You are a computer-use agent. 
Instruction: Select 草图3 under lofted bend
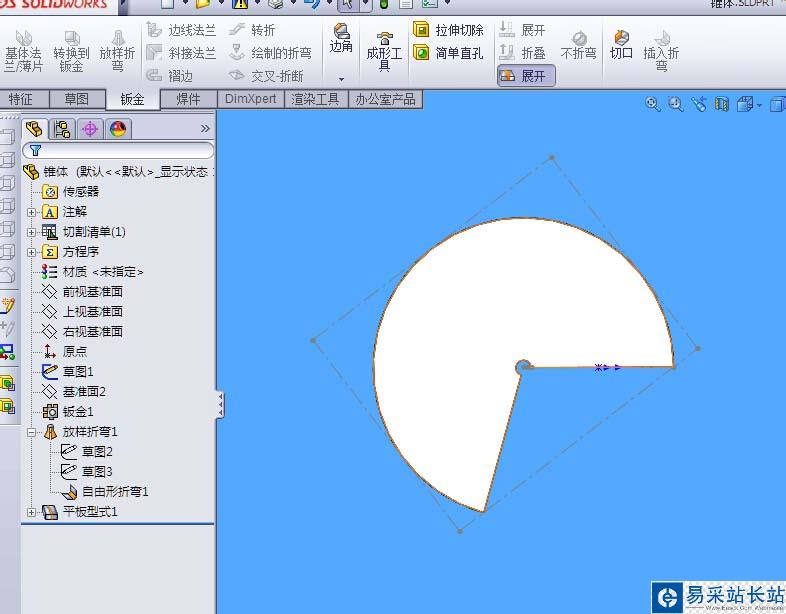pos(87,472)
